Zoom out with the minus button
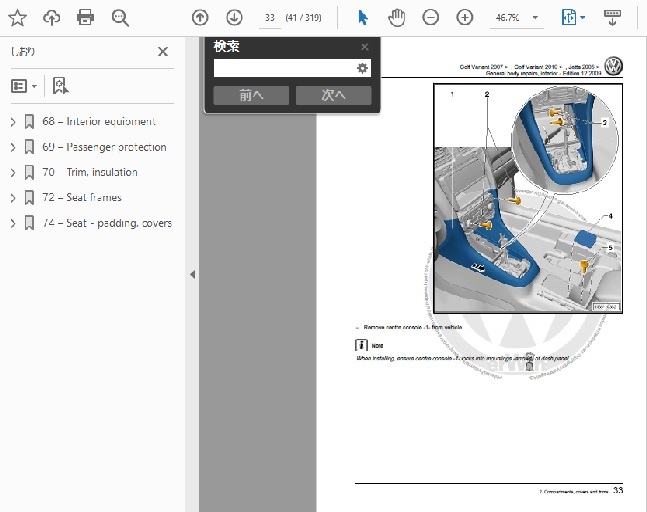Image resolution: width=647 pixels, height=512 pixels. [x=430, y=18]
